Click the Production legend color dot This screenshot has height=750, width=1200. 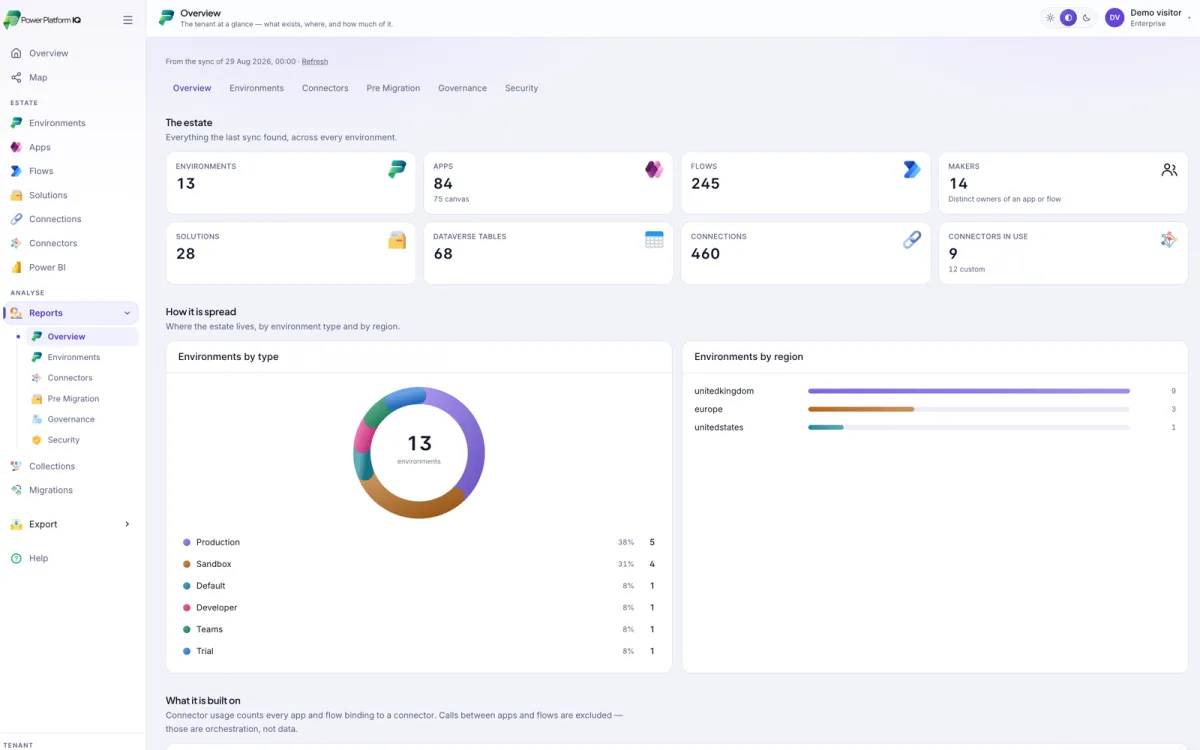pyautogui.click(x=187, y=542)
